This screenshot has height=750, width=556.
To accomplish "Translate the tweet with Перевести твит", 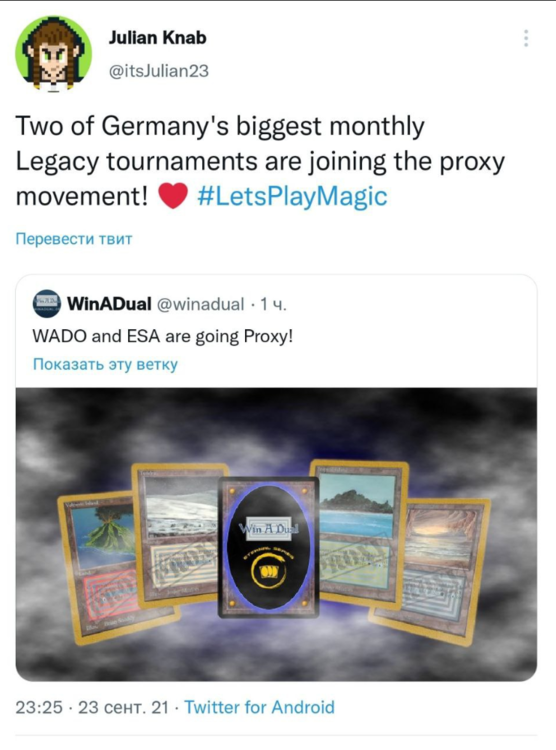I will 74,239.
